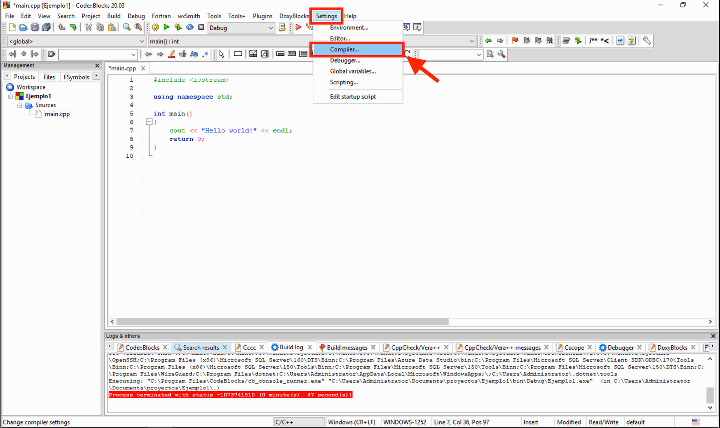Click the green Jump back arrow icon
The width and height of the screenshot is (720, 428).
(489, 41)
